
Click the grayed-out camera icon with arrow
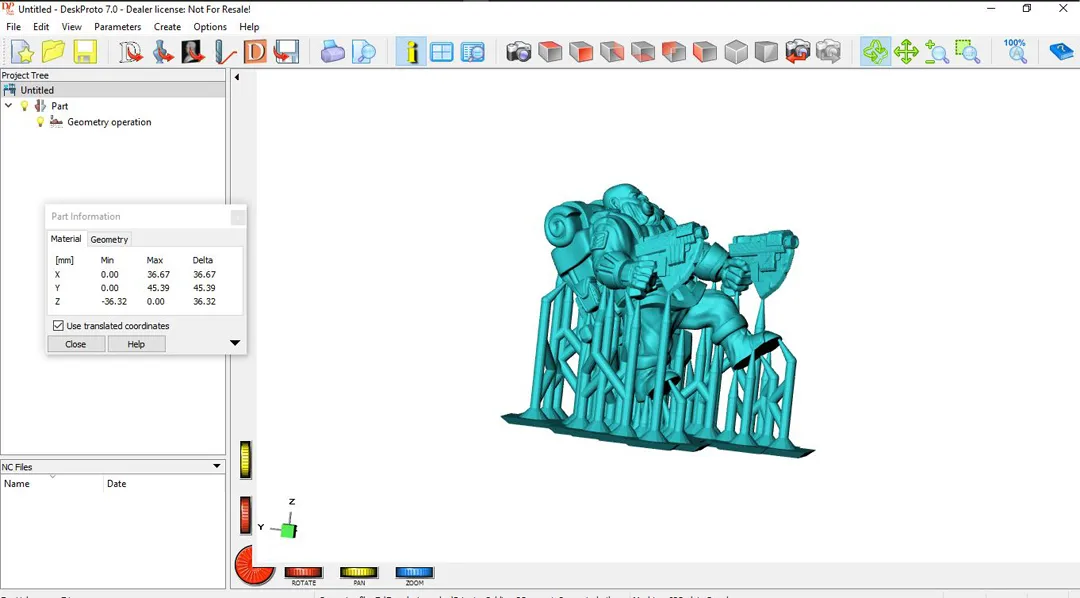829,52
